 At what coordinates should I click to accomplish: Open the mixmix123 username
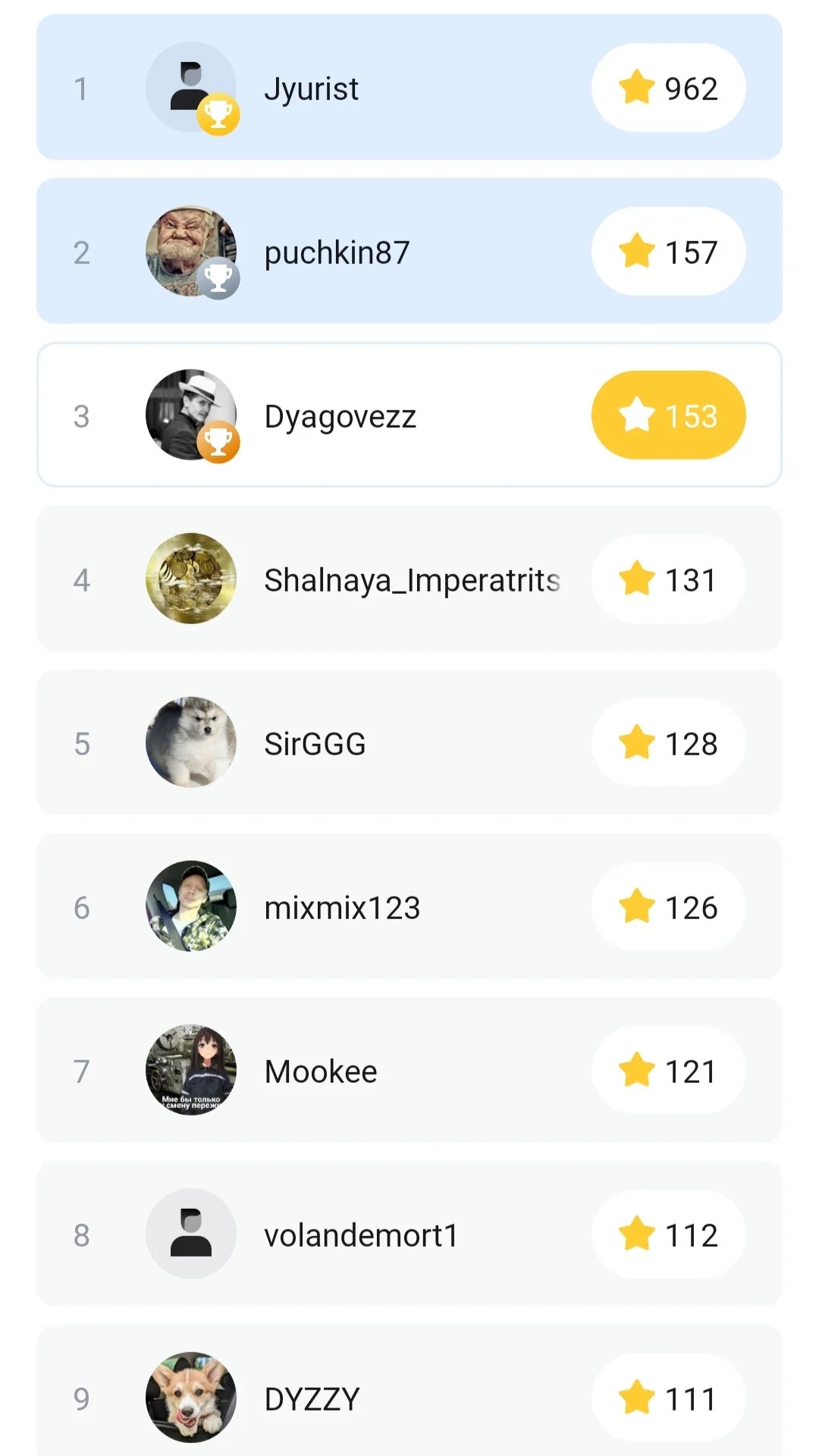pos(342,908)
